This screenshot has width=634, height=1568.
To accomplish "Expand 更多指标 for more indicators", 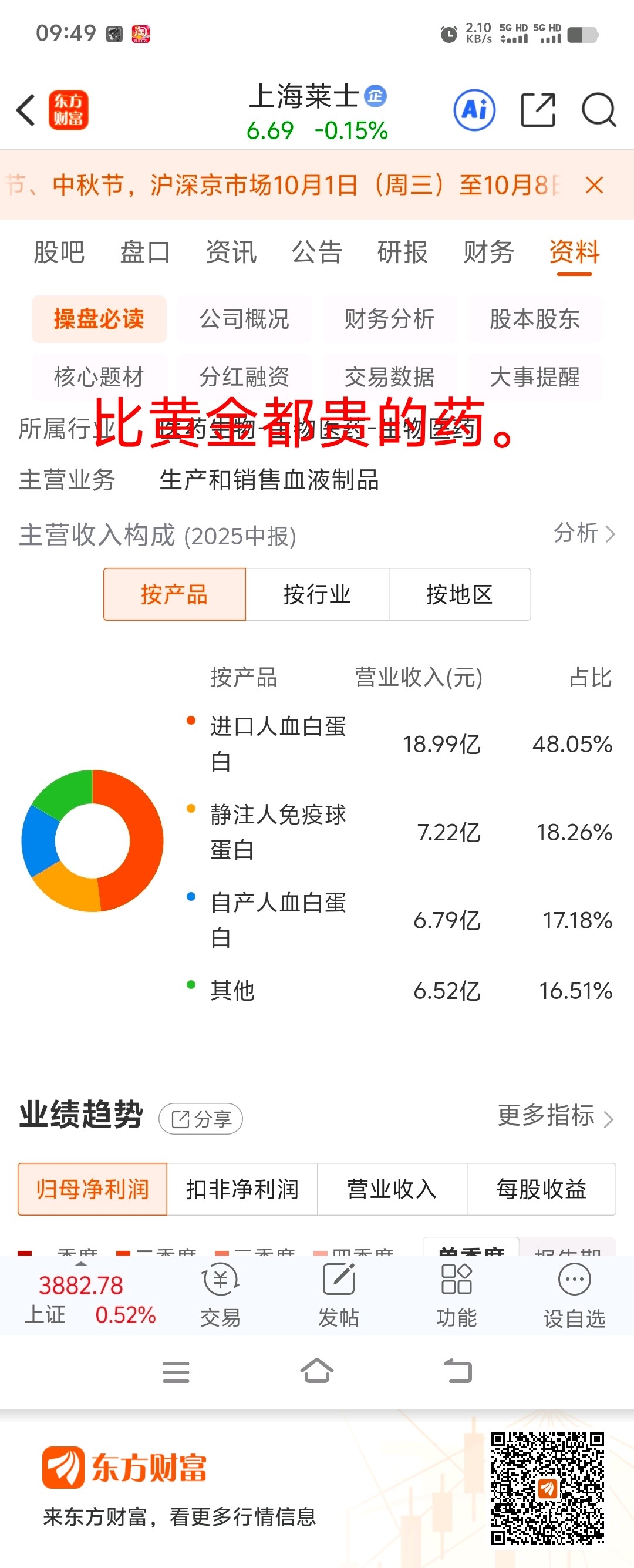I will pos(555,1116).
